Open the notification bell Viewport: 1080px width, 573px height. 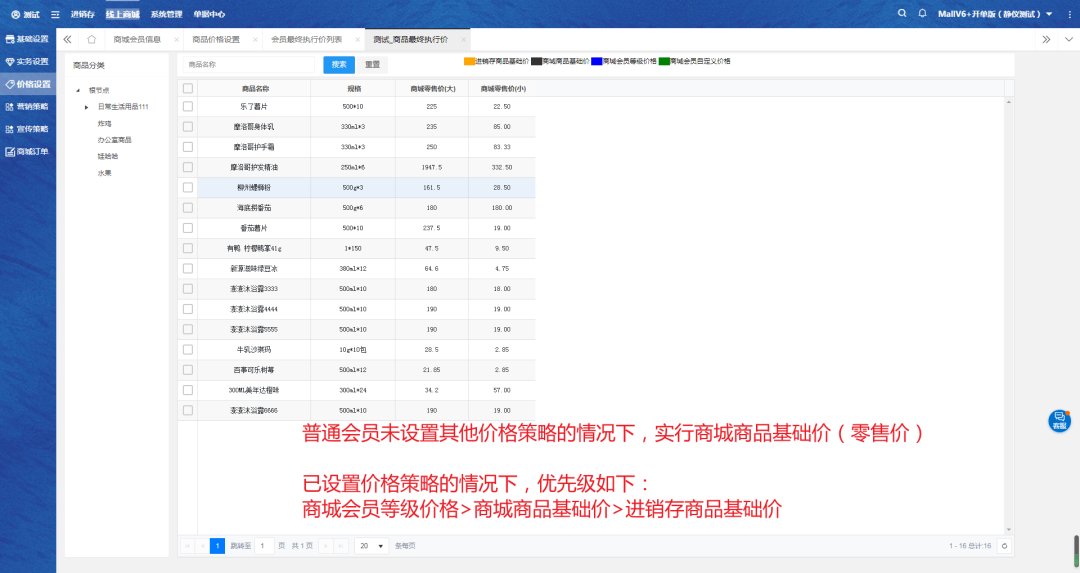[x=922, y=14]
